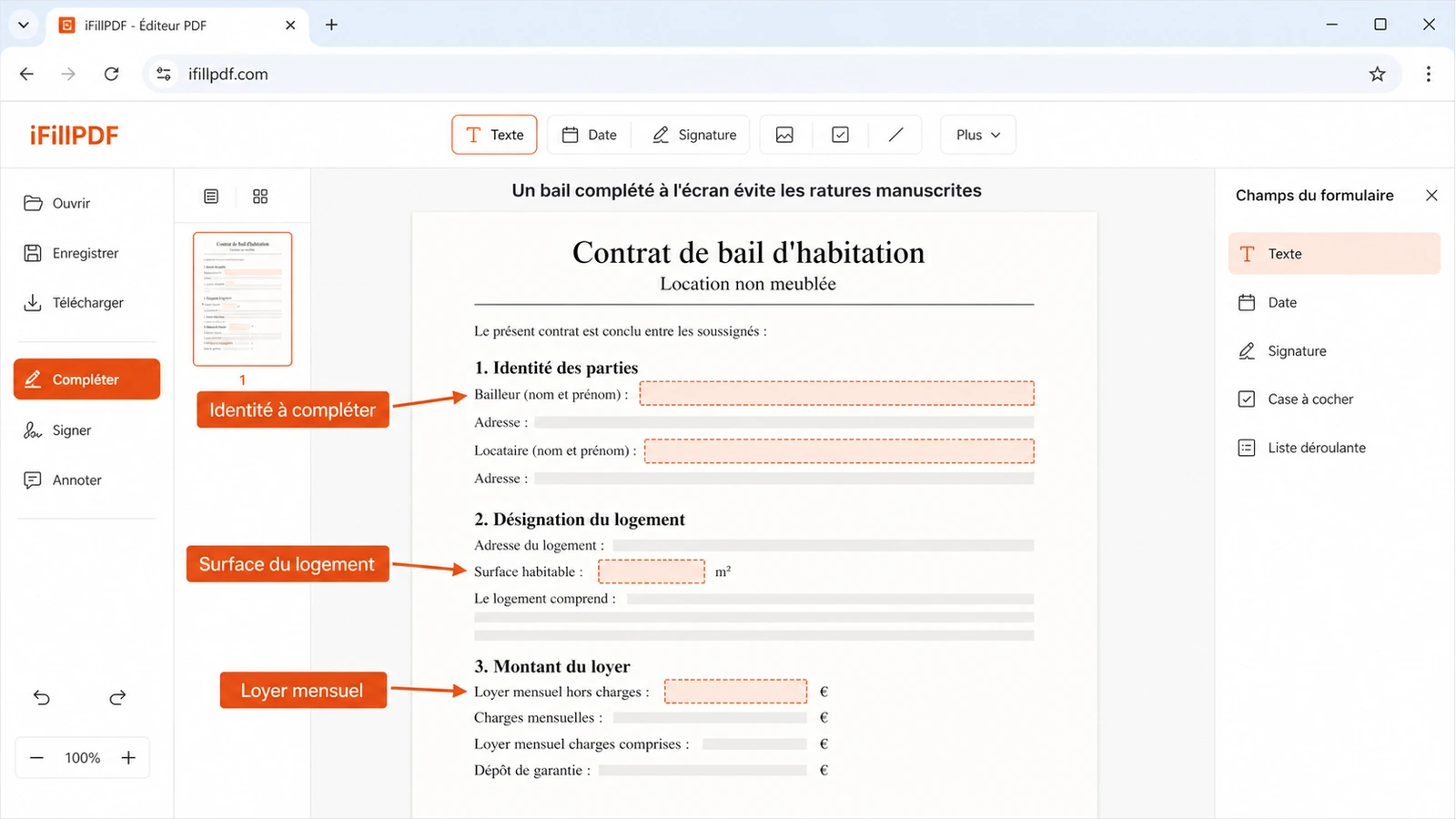Open a file with Ouvrir

(56, 203)
